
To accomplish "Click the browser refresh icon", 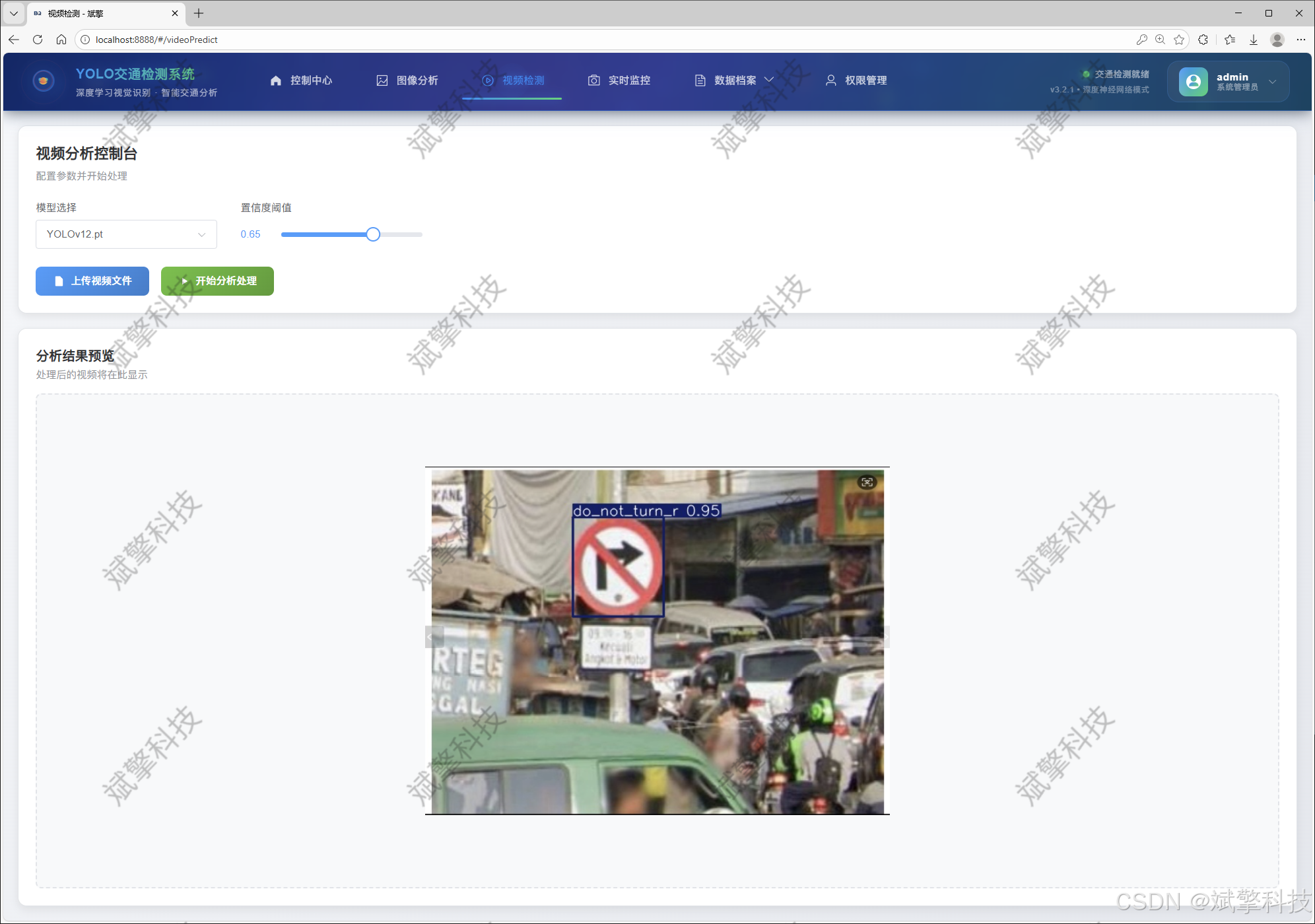I will tap(38, 40).
